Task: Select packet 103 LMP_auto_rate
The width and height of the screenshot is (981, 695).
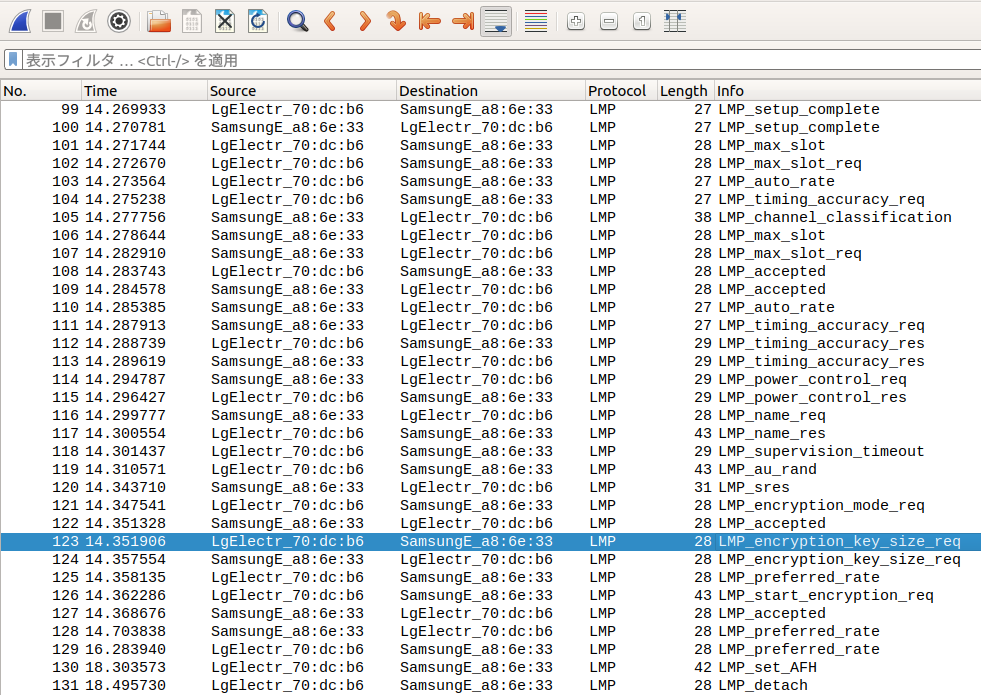Action: pos(490,181)
